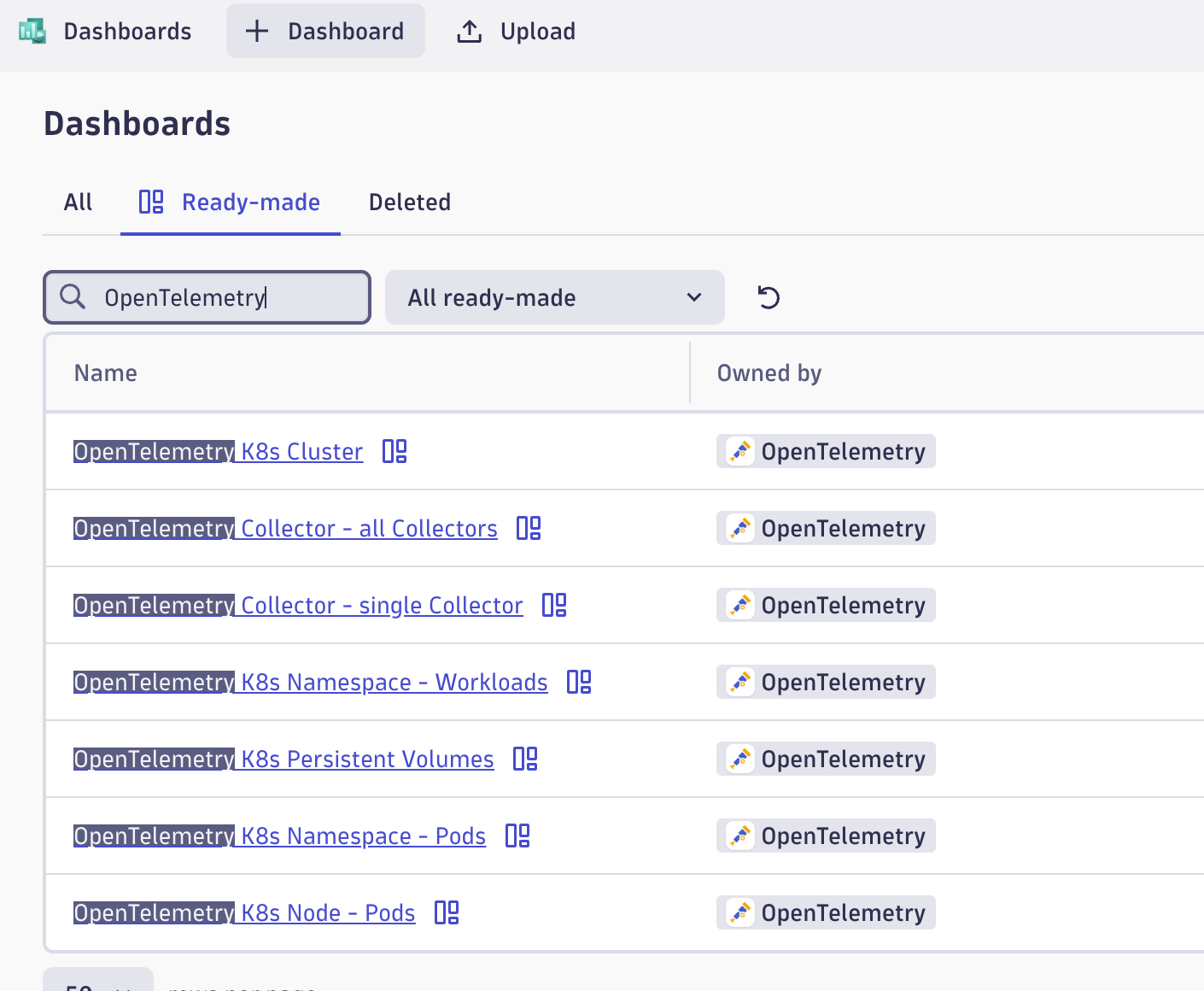Click the reset filters circular arrow icon

click(767, 297)
